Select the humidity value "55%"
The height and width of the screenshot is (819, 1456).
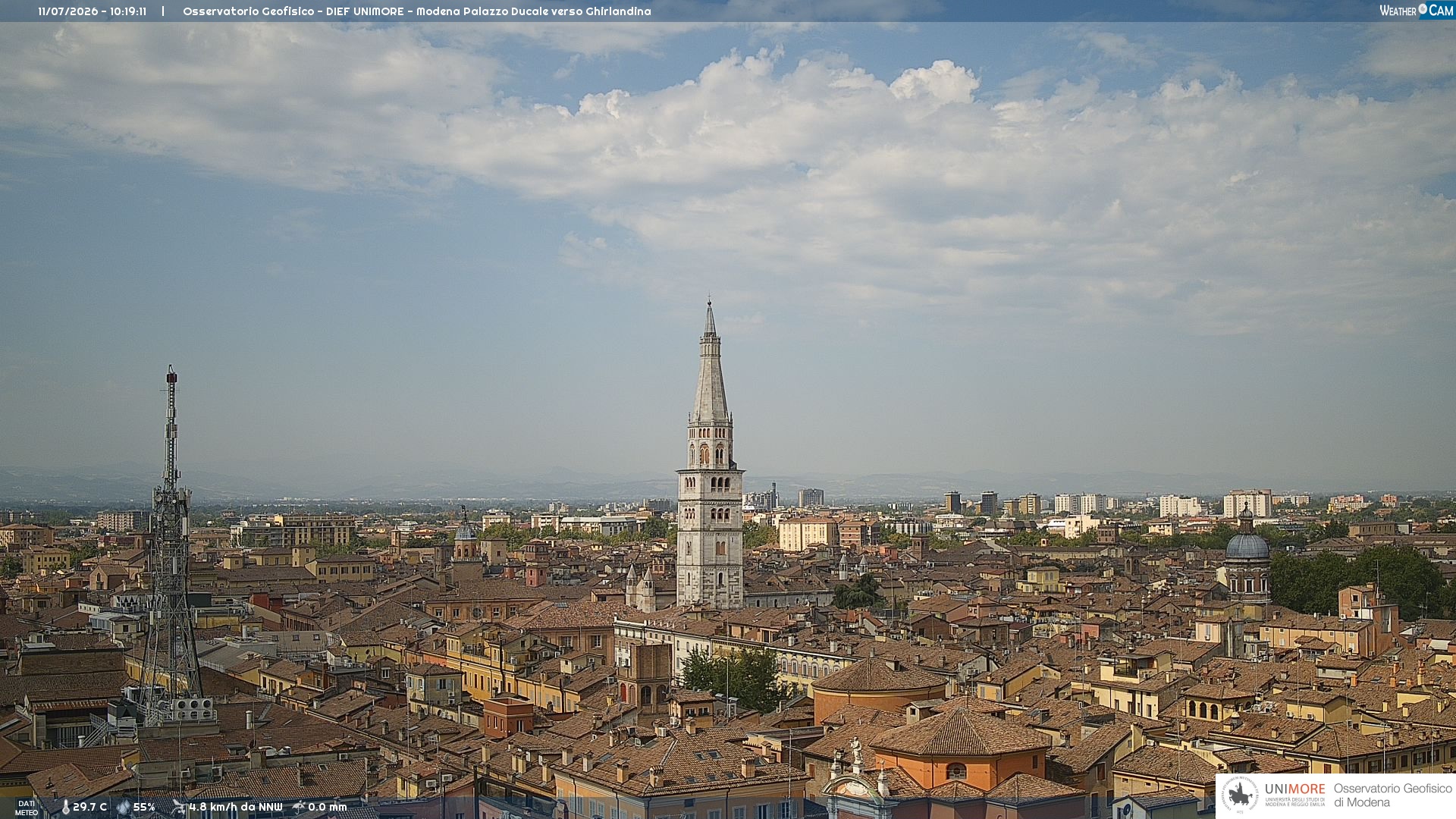144,807
